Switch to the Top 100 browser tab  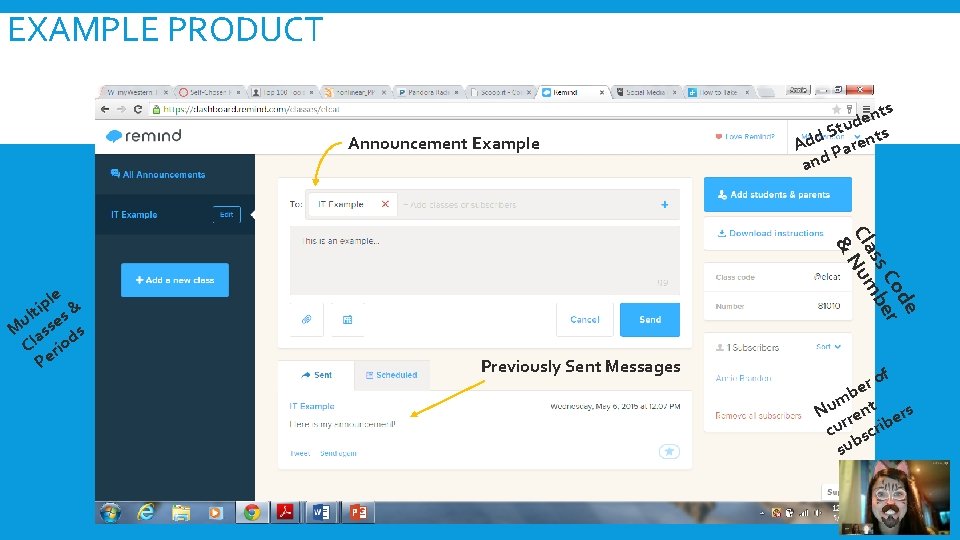point(283,92)
